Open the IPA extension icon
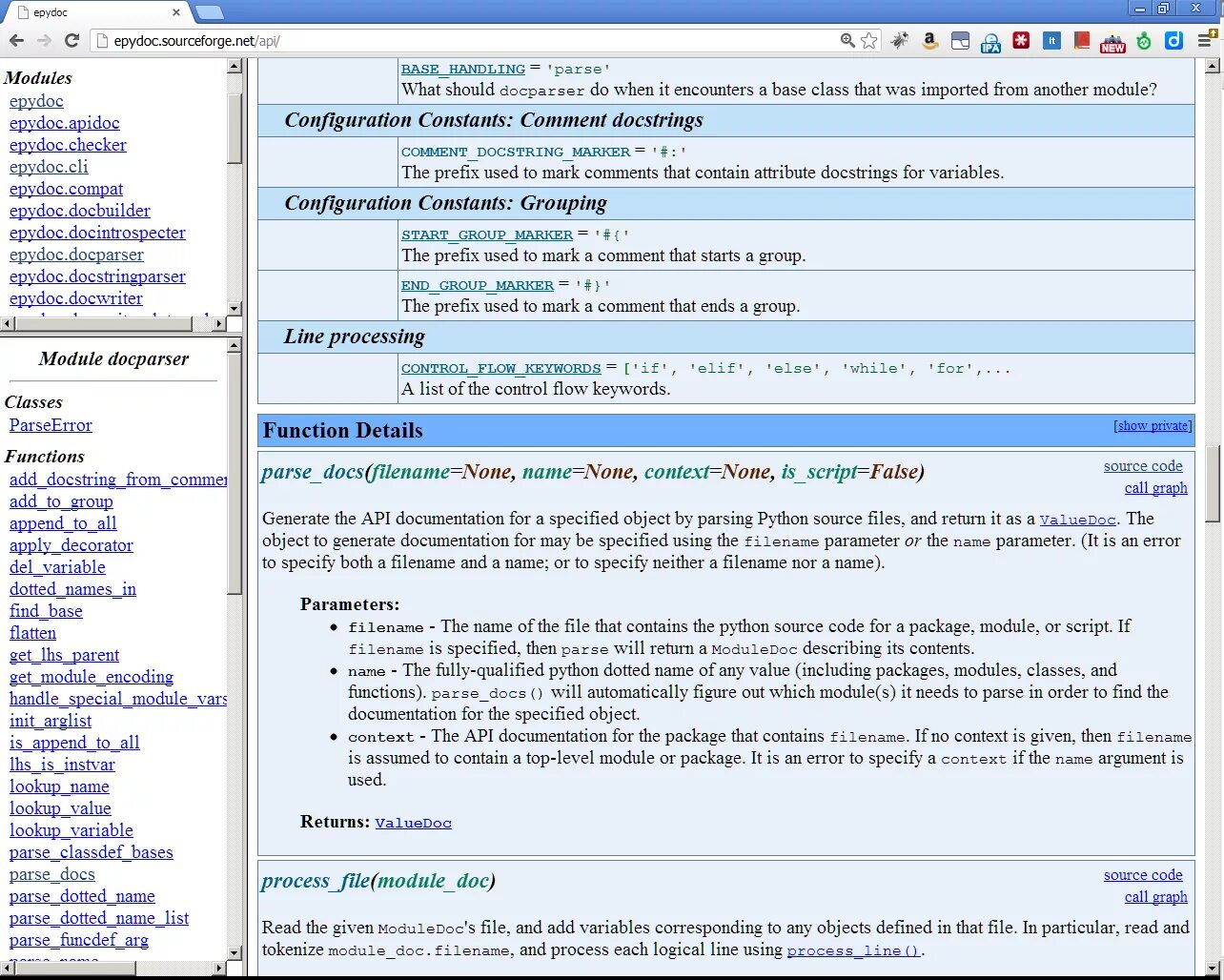Screen dimensions: 1224x980 coord(990,41)
